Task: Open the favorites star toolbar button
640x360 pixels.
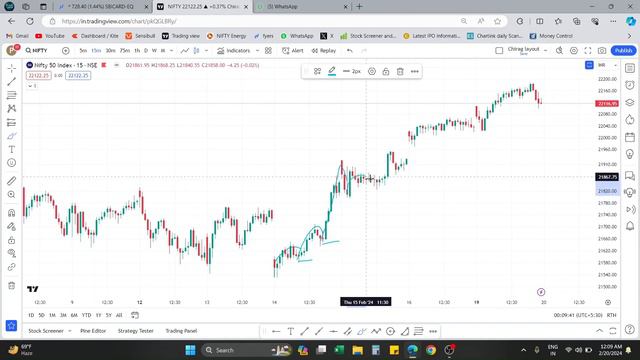Action: [11, 325]
